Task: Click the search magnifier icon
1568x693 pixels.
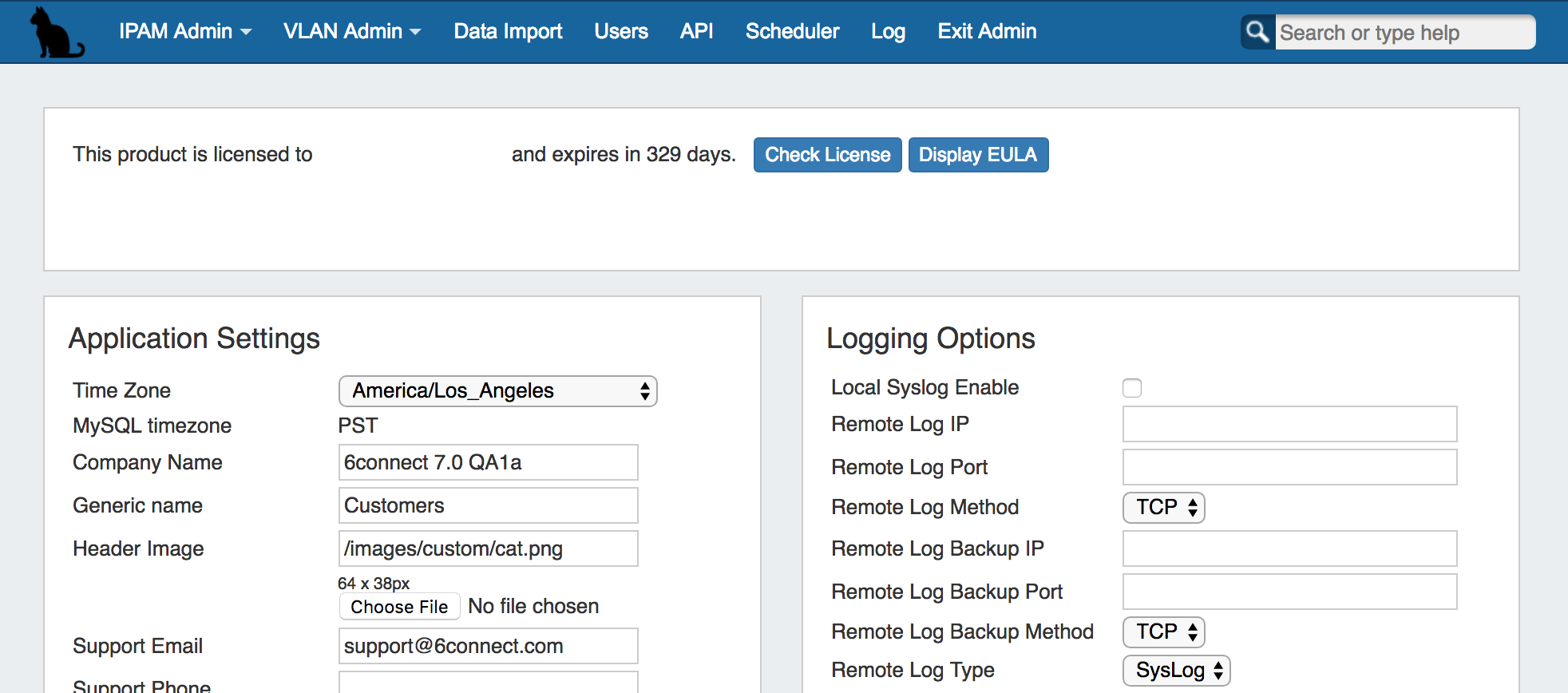Action: point(1257,32)
